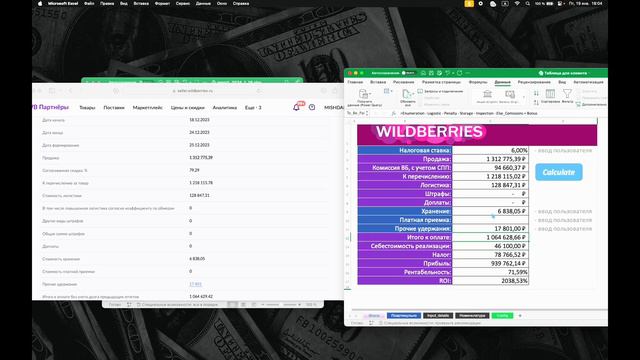The height and width of the screenshot is (360, 640).
Task: Select the ROI value cell 2038,53%
Action: coord(490,281)
